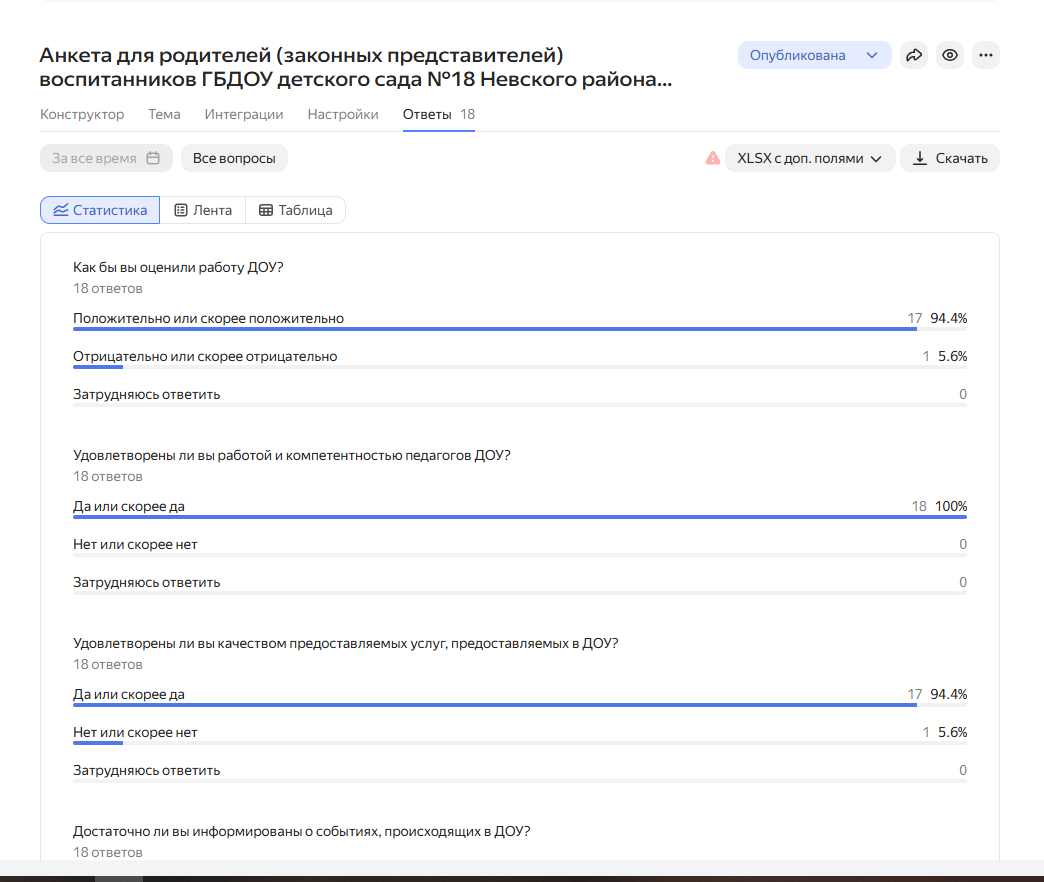The image size is (1044, 882).
Task: Expand the Опубликована status dropdown
Action: coord(814,56)
